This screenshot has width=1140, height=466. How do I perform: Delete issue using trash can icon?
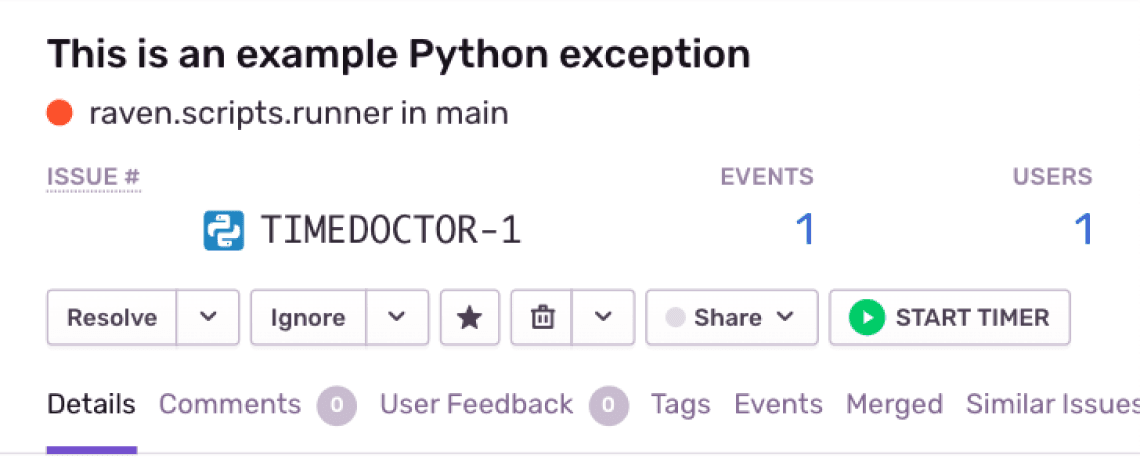[542, 318]
